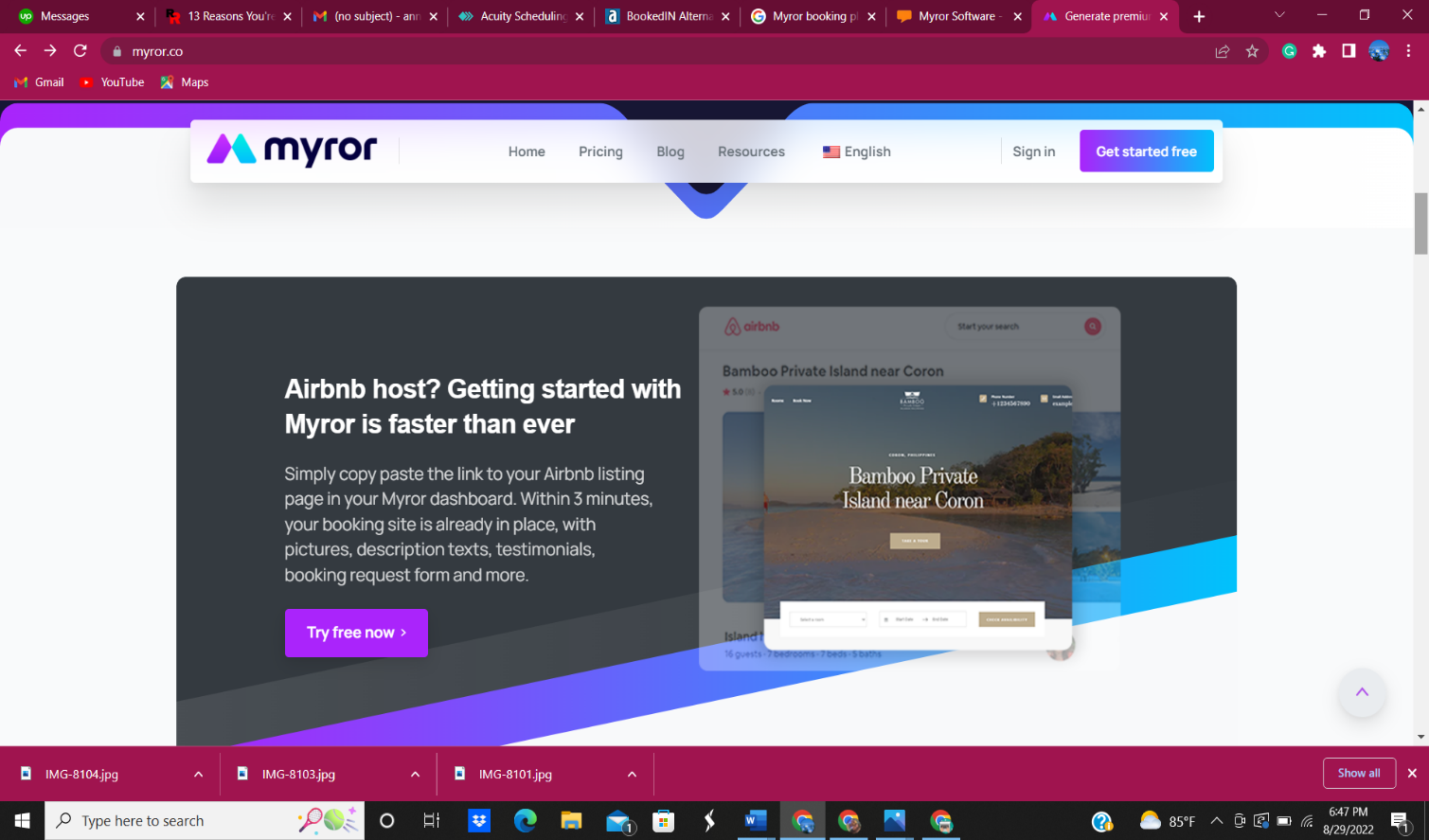This screenshot has width=1429, height=840.
Task: Open the IMG-8103.jpg downloaded file
Action: (x=299, y=774)
